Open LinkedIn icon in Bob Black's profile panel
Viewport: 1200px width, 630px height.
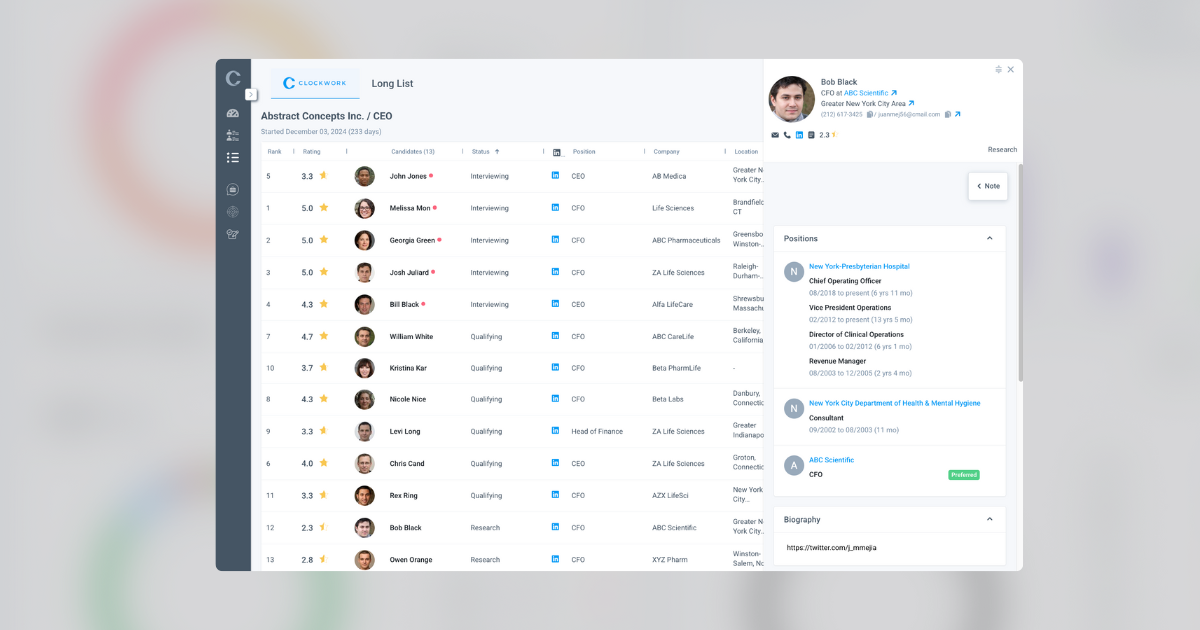(799, 135)
